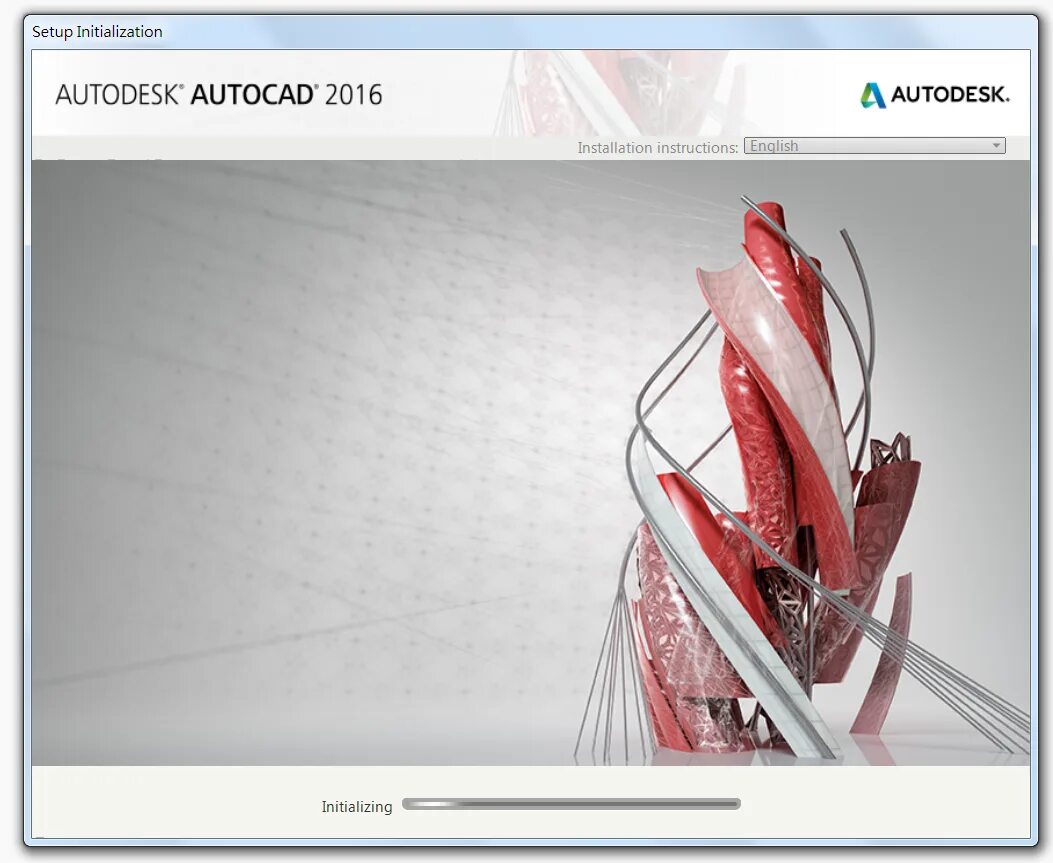Click the "Initializing" status label
Screen dimensions: 1053x863
(357, 807)
